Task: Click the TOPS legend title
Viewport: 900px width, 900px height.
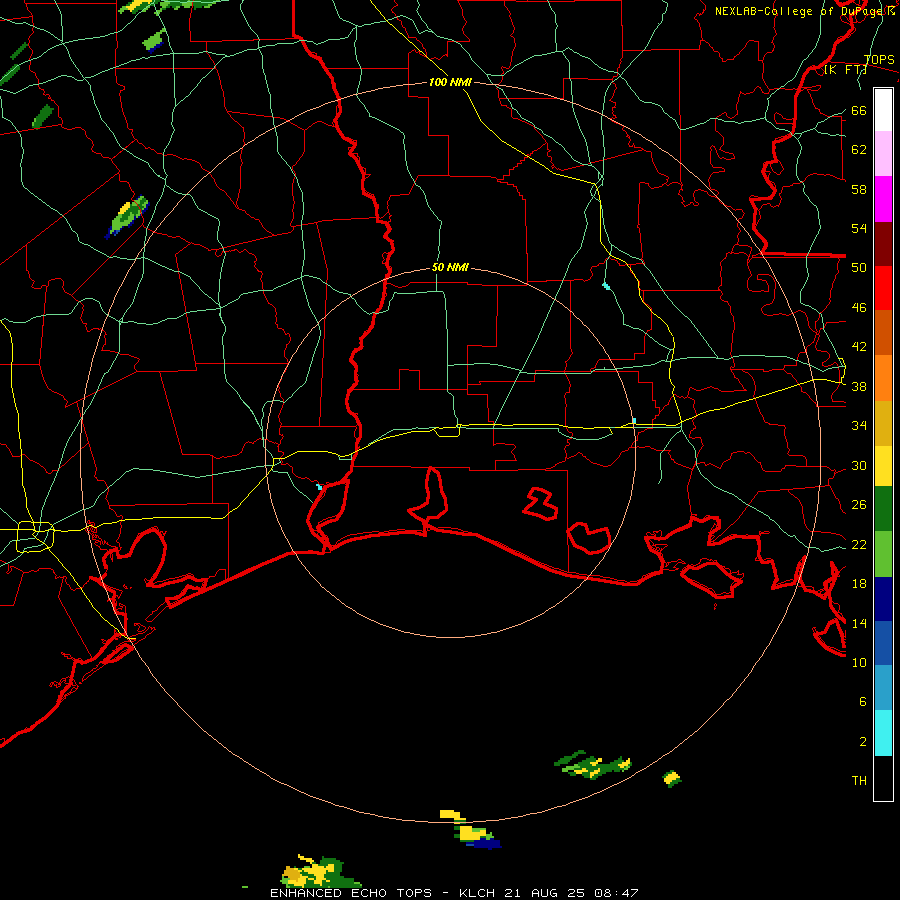Action: tap(879, 59)
